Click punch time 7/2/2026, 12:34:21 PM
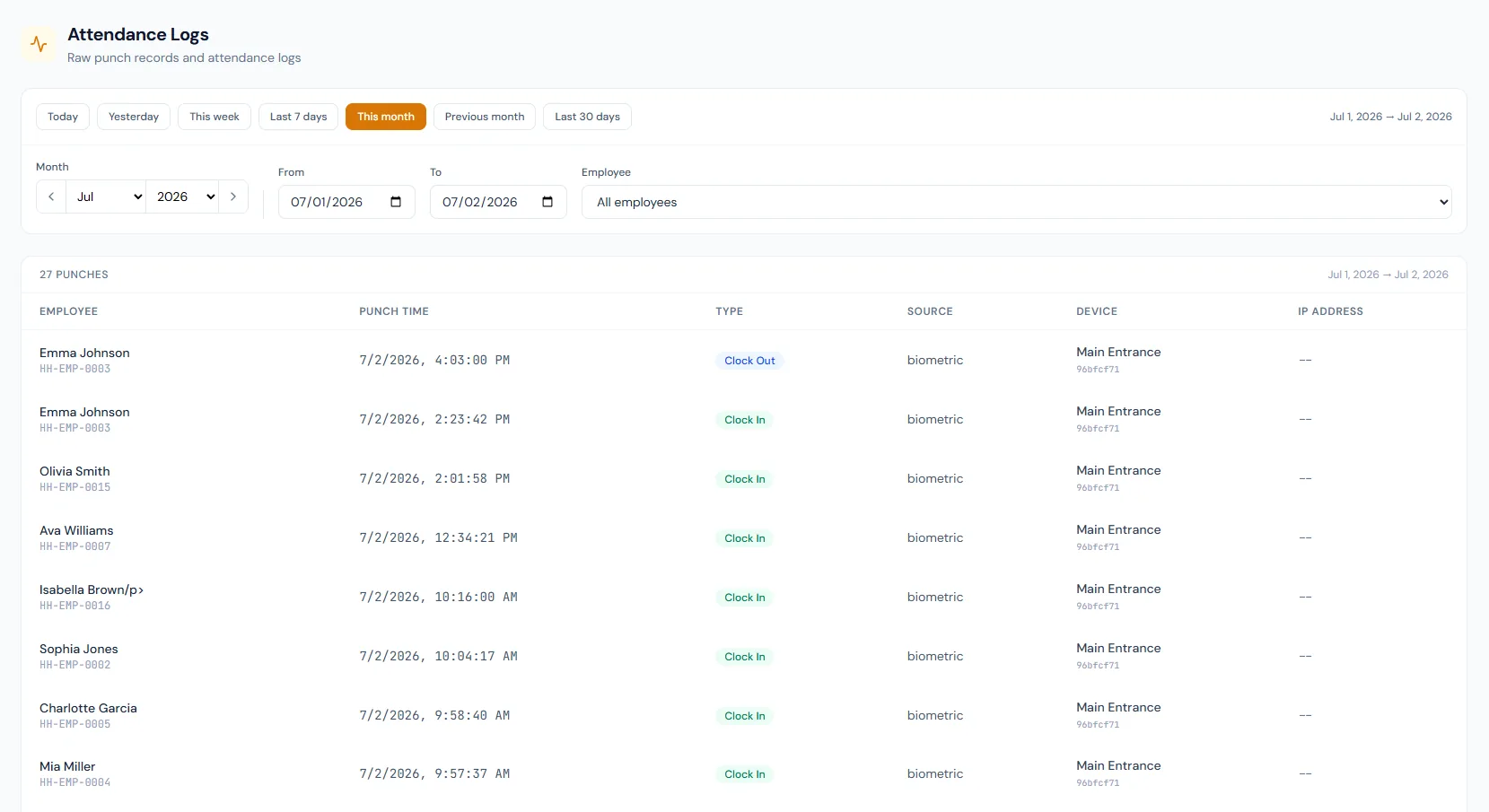Viewport: 1489px width, 812px height. [438, 537]
